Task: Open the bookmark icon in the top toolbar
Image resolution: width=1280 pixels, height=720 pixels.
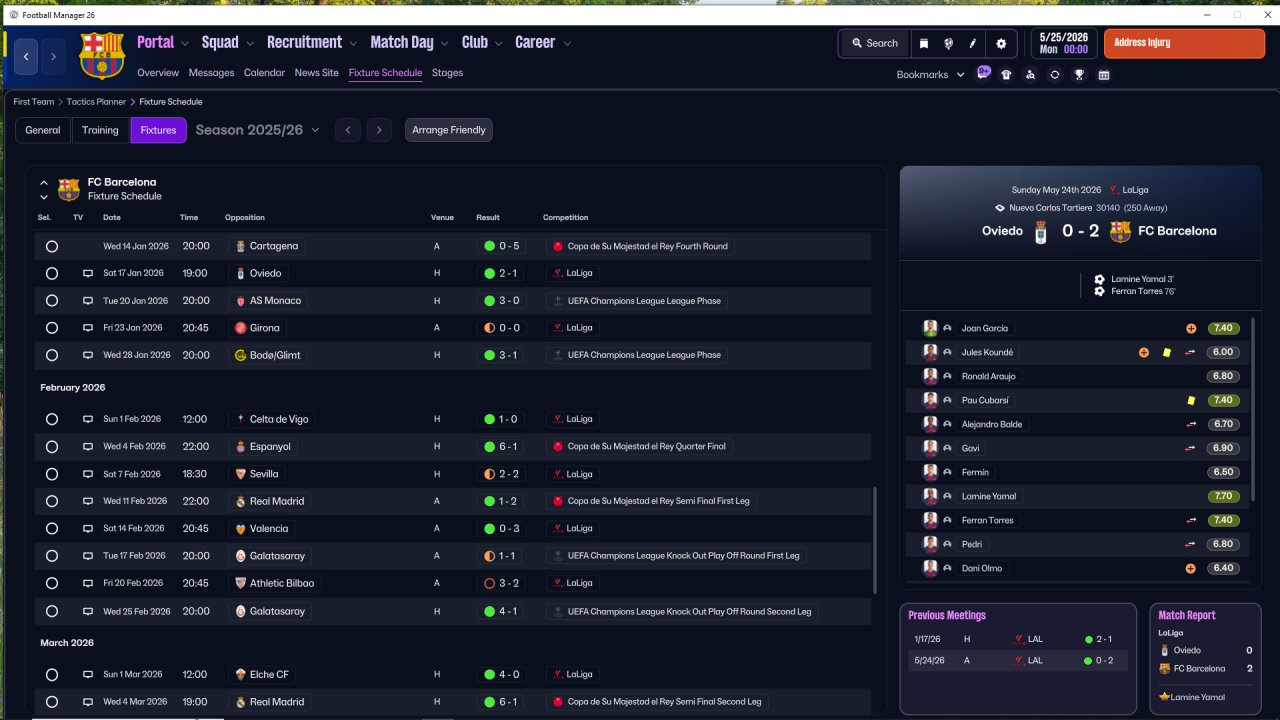Action: 924,43
